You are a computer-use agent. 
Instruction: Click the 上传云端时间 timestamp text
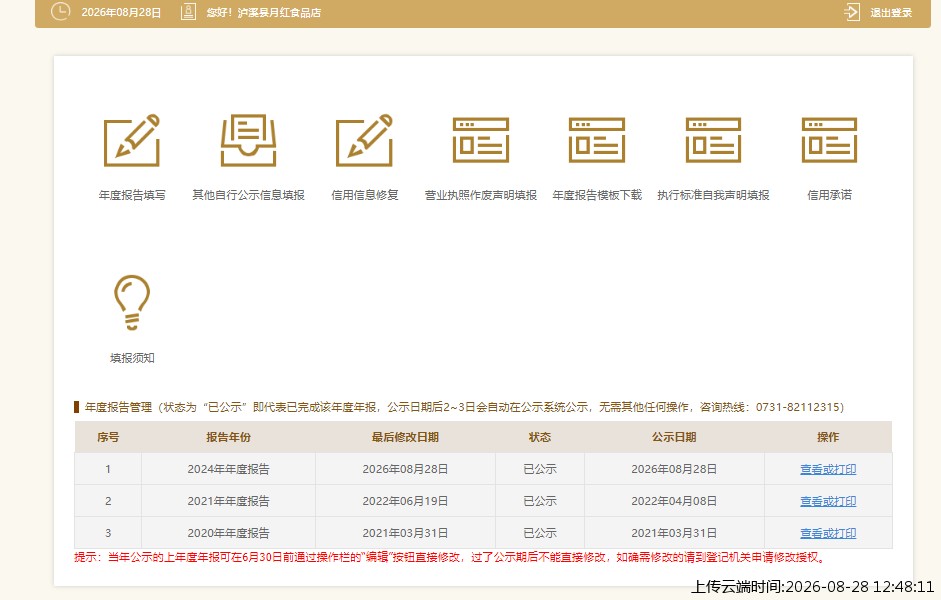[813, 587]
